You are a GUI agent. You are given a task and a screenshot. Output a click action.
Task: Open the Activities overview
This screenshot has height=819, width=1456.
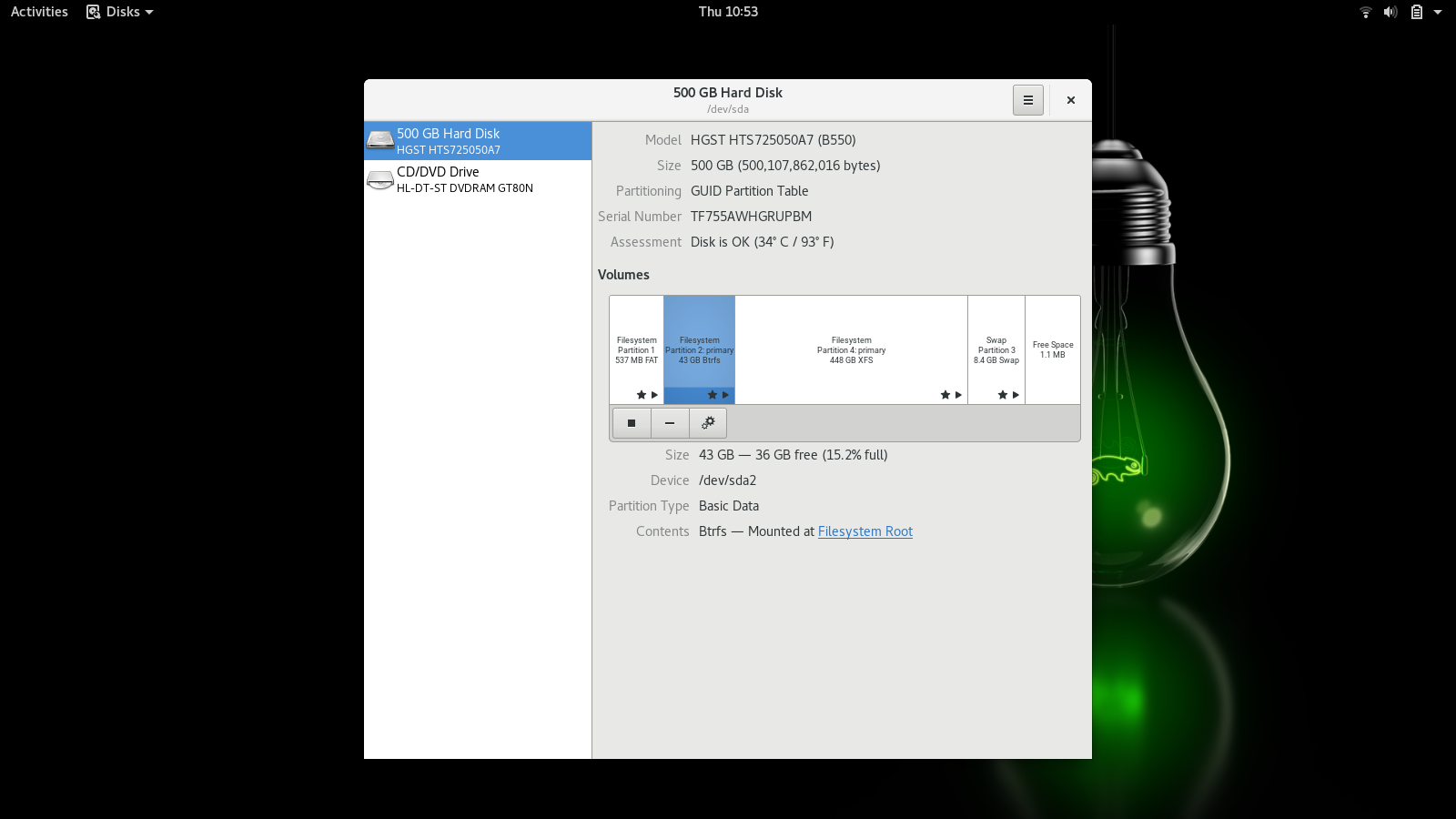point(39,12)
